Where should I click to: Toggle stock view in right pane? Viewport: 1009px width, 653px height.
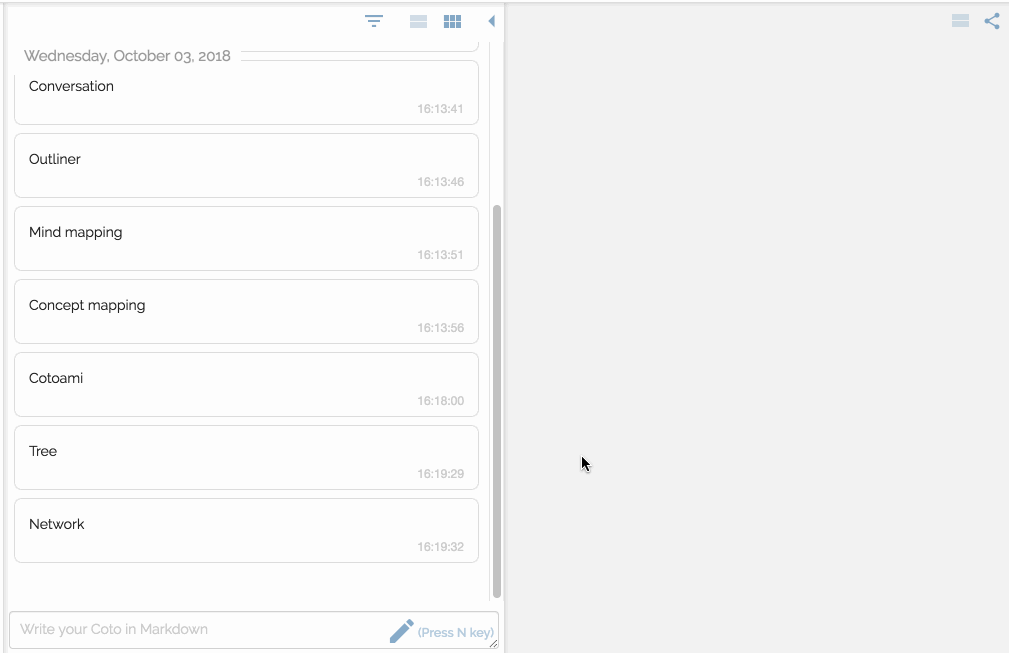[x=960, y=21]
